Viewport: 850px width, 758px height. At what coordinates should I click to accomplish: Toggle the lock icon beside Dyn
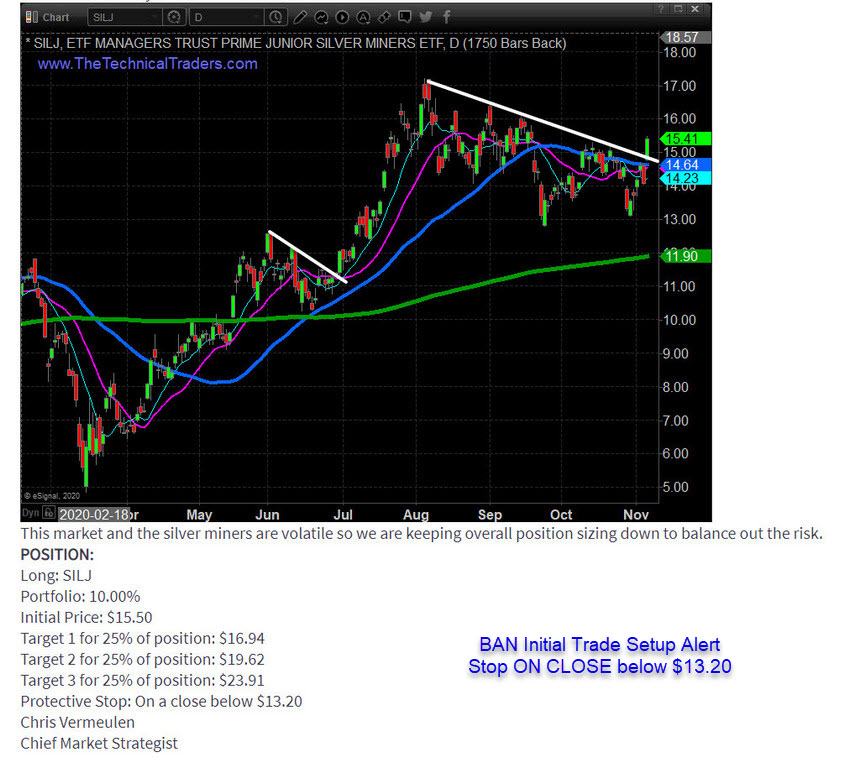point(49,512)
